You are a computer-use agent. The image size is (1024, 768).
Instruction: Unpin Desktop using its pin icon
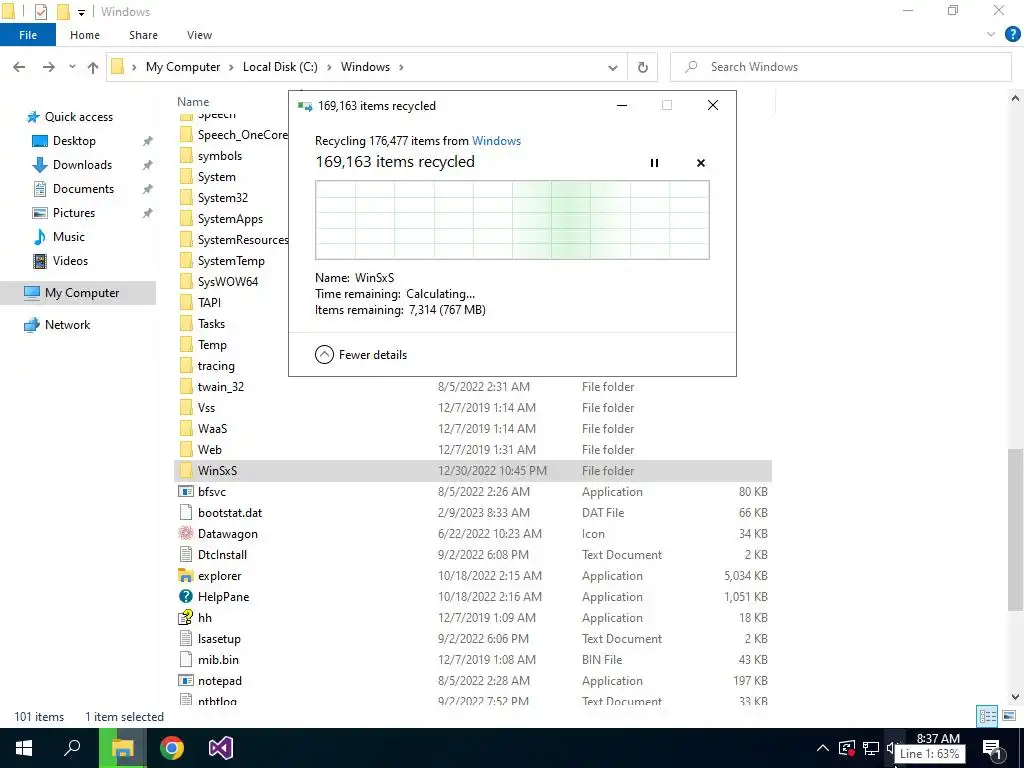click(148, 141)
